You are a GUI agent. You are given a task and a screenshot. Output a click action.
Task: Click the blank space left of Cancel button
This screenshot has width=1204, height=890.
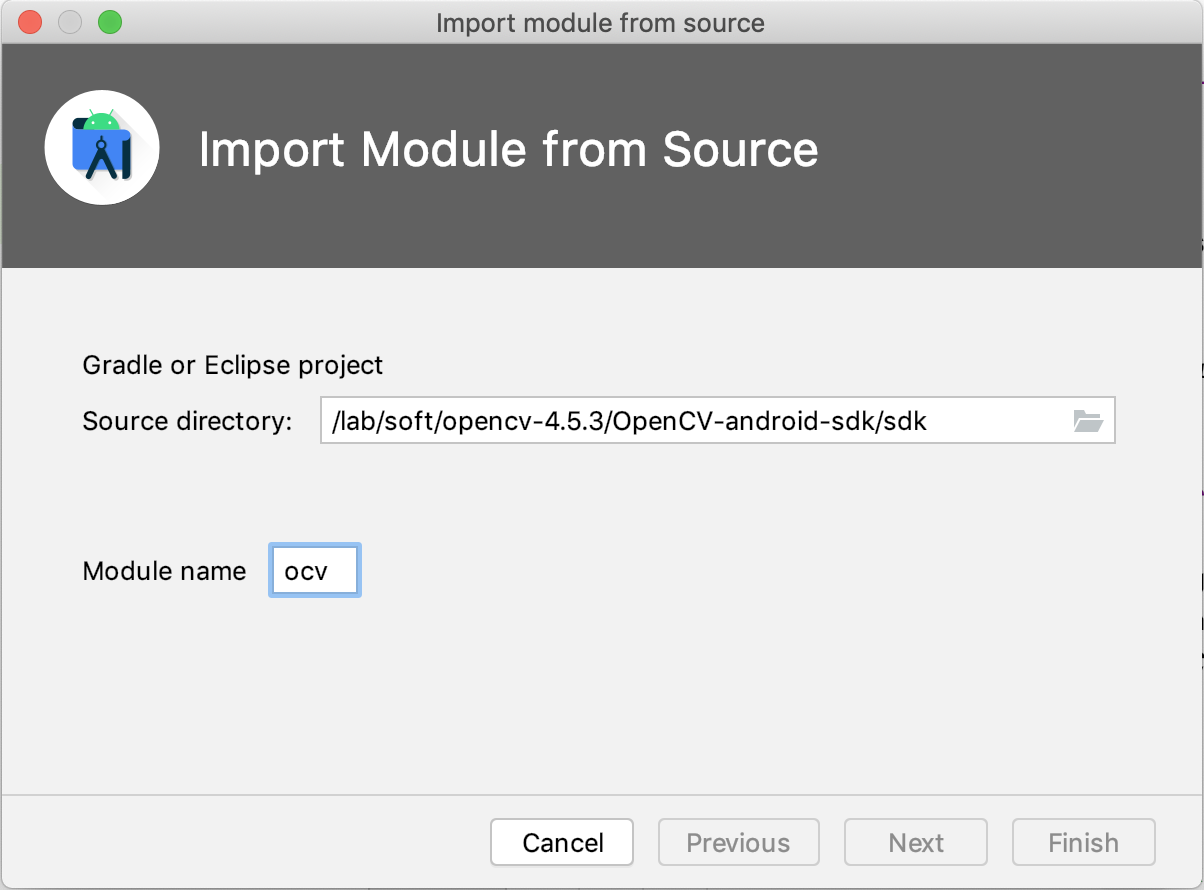[250, 843]
